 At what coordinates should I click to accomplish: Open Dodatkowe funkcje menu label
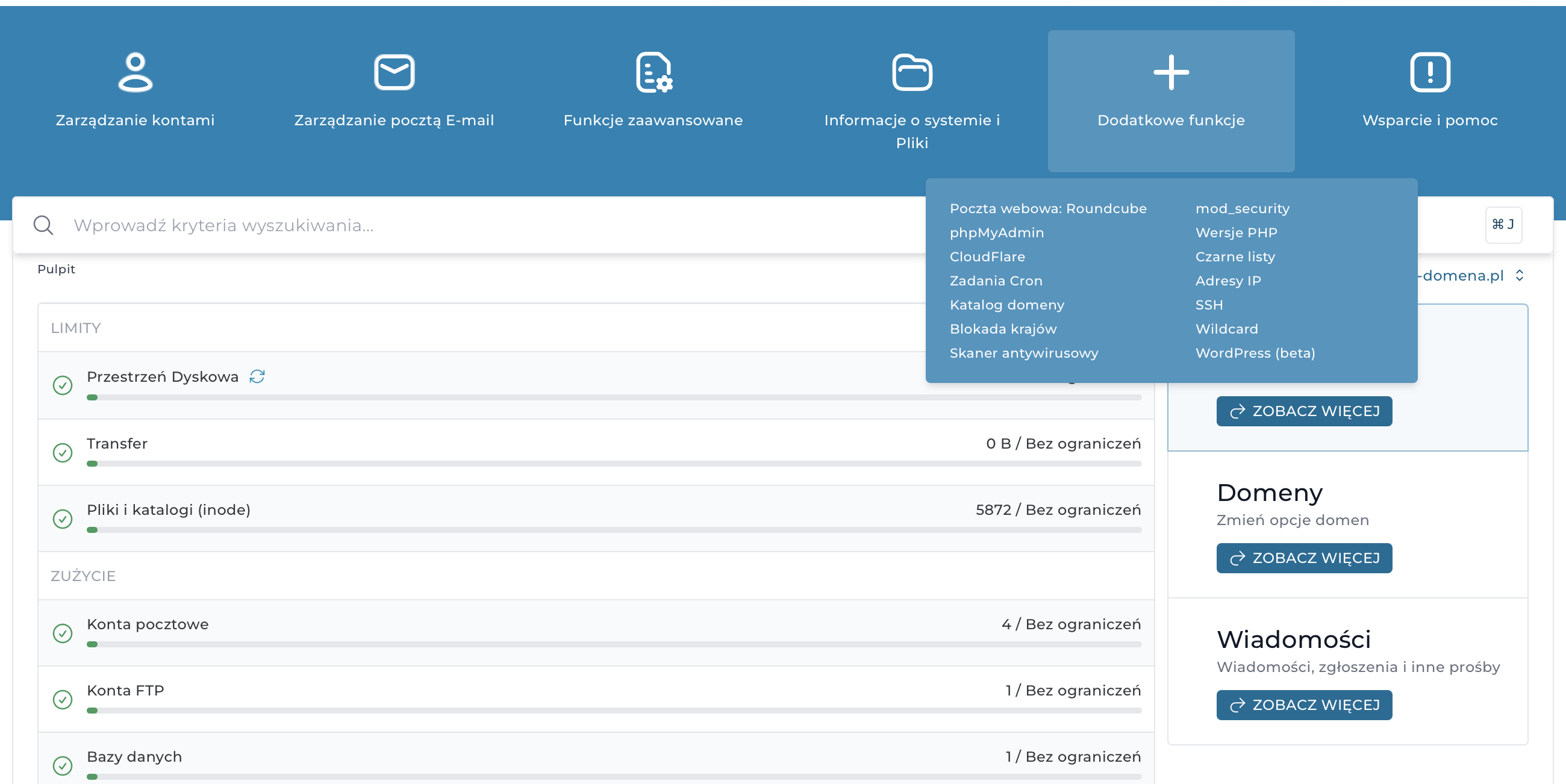coord(1171,120)
